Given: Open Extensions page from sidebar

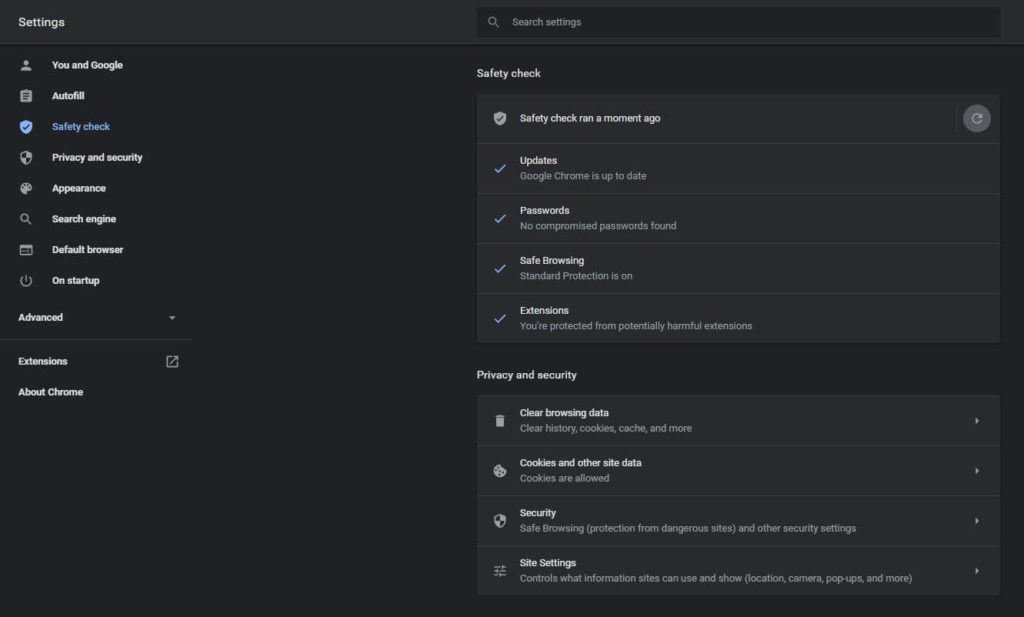Looking at the screenshot, I should 42,361.
